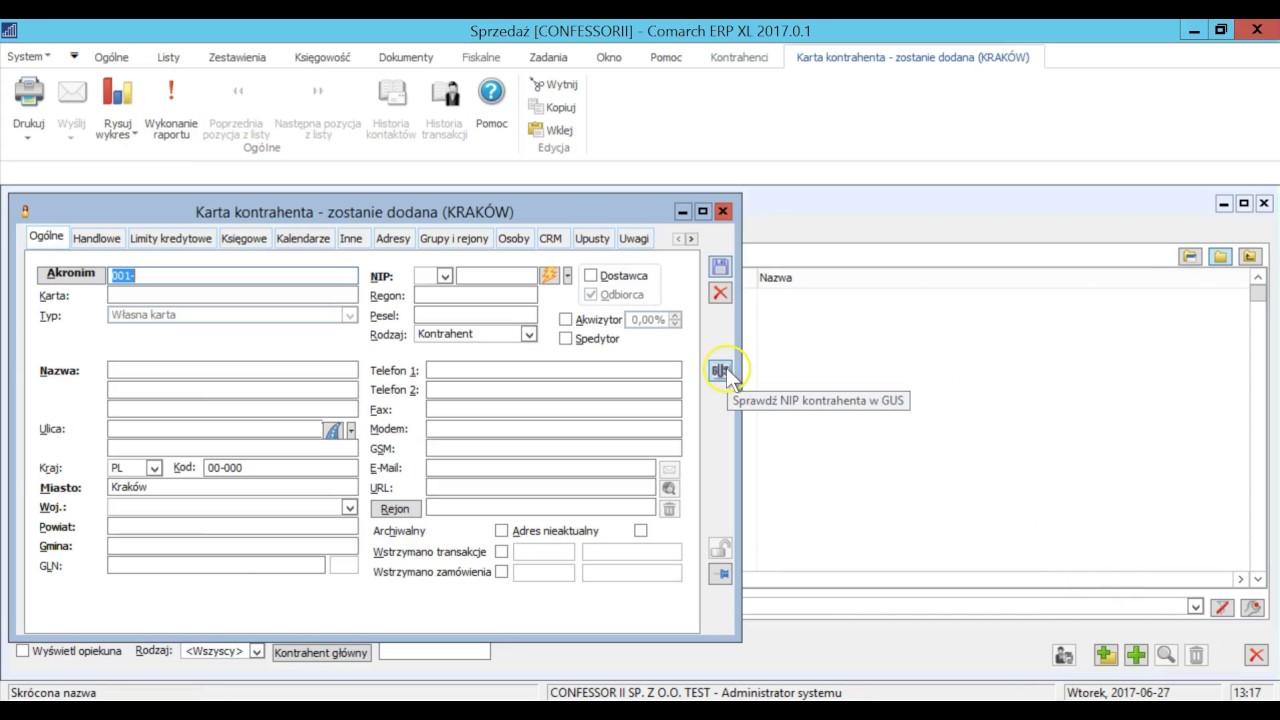
Task: Open the Rodzaj Kontrahent dropdown
Action: point(529,334)
